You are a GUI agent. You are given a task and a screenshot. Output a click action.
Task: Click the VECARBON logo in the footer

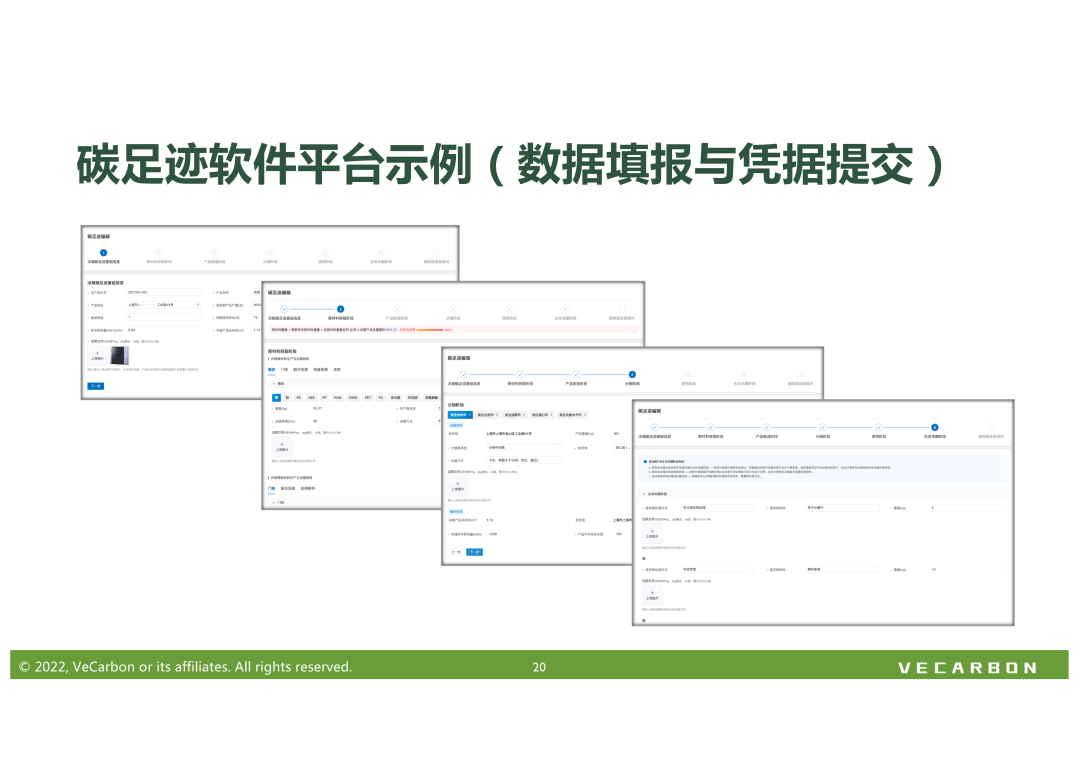[967, 668]
